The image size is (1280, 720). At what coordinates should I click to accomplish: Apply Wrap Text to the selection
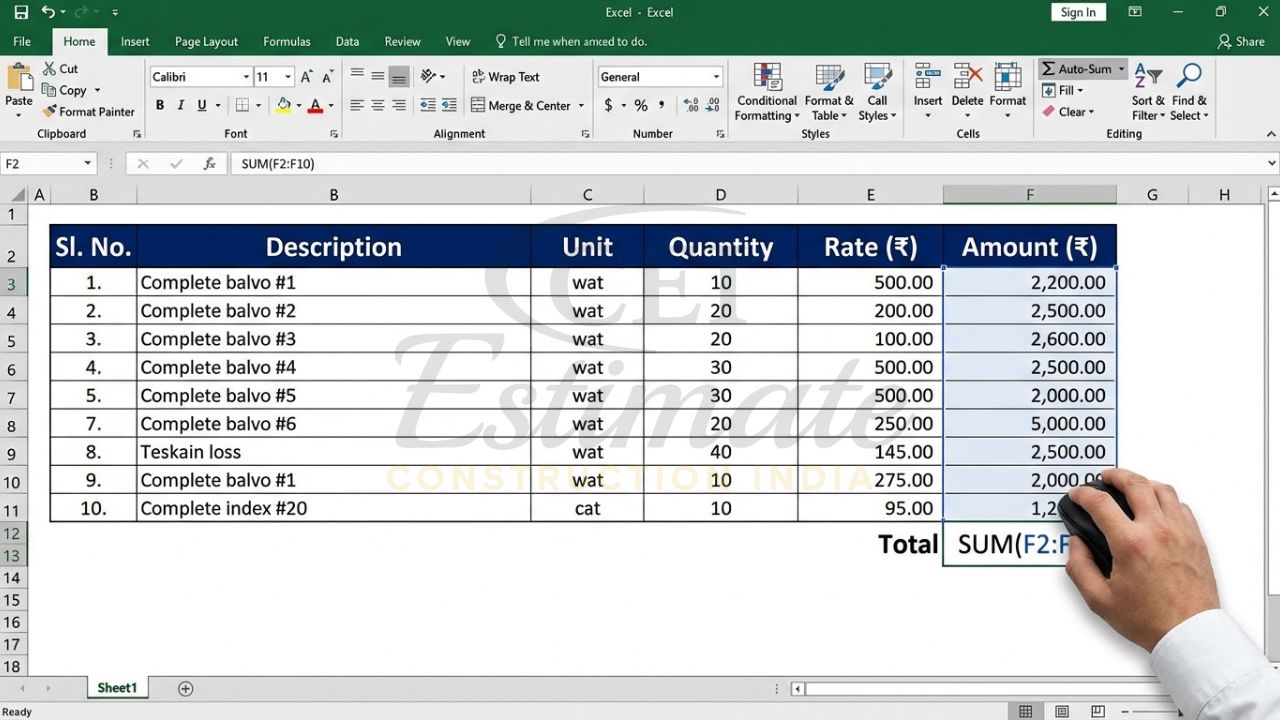click(507, 76)
